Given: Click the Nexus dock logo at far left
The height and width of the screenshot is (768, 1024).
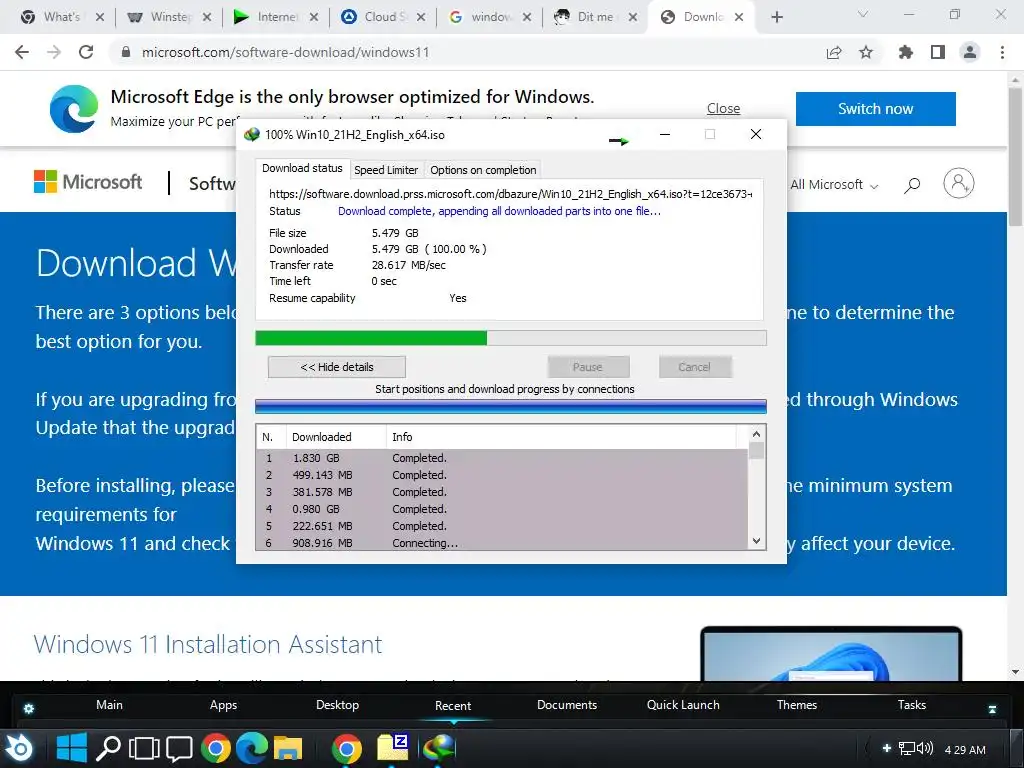Looking at the screenshot, I should (18, 748).
